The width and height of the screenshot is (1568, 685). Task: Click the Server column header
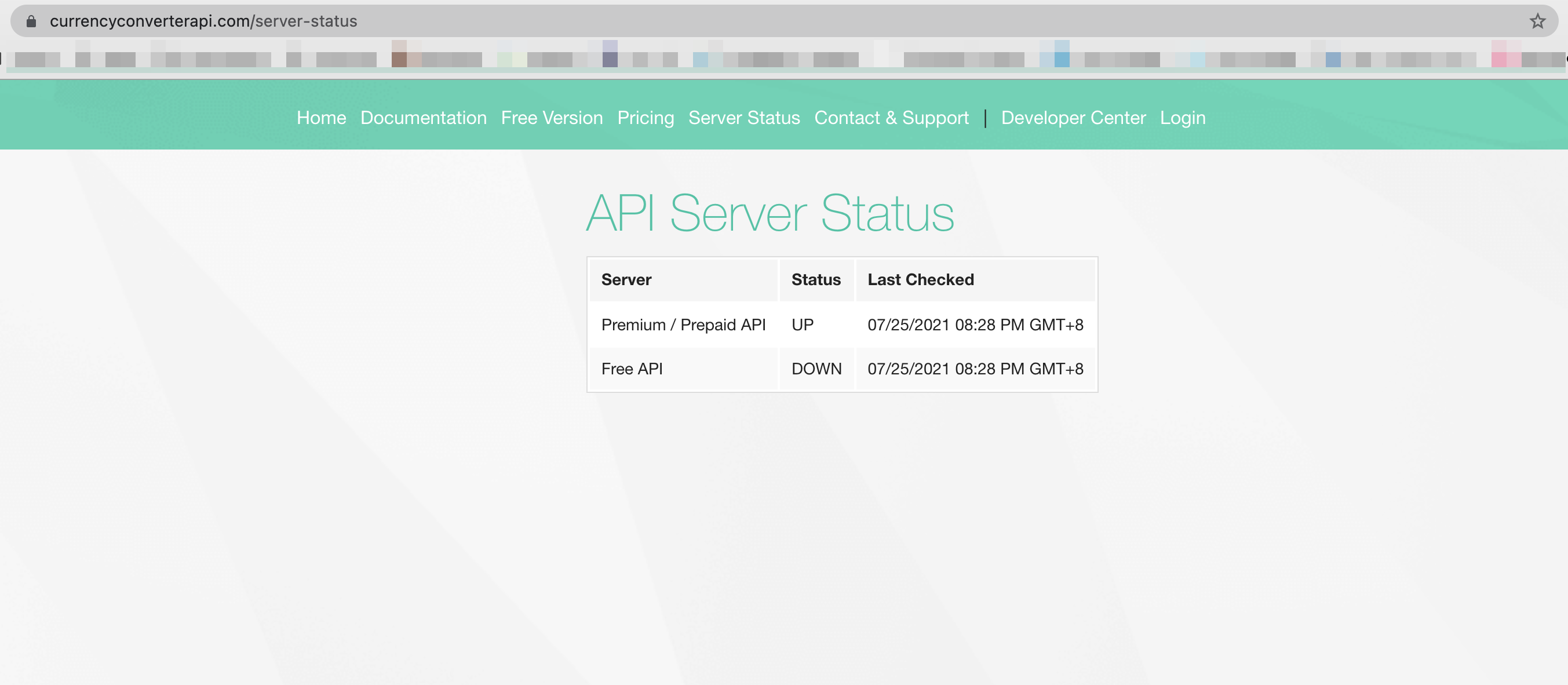pos(626,279)
